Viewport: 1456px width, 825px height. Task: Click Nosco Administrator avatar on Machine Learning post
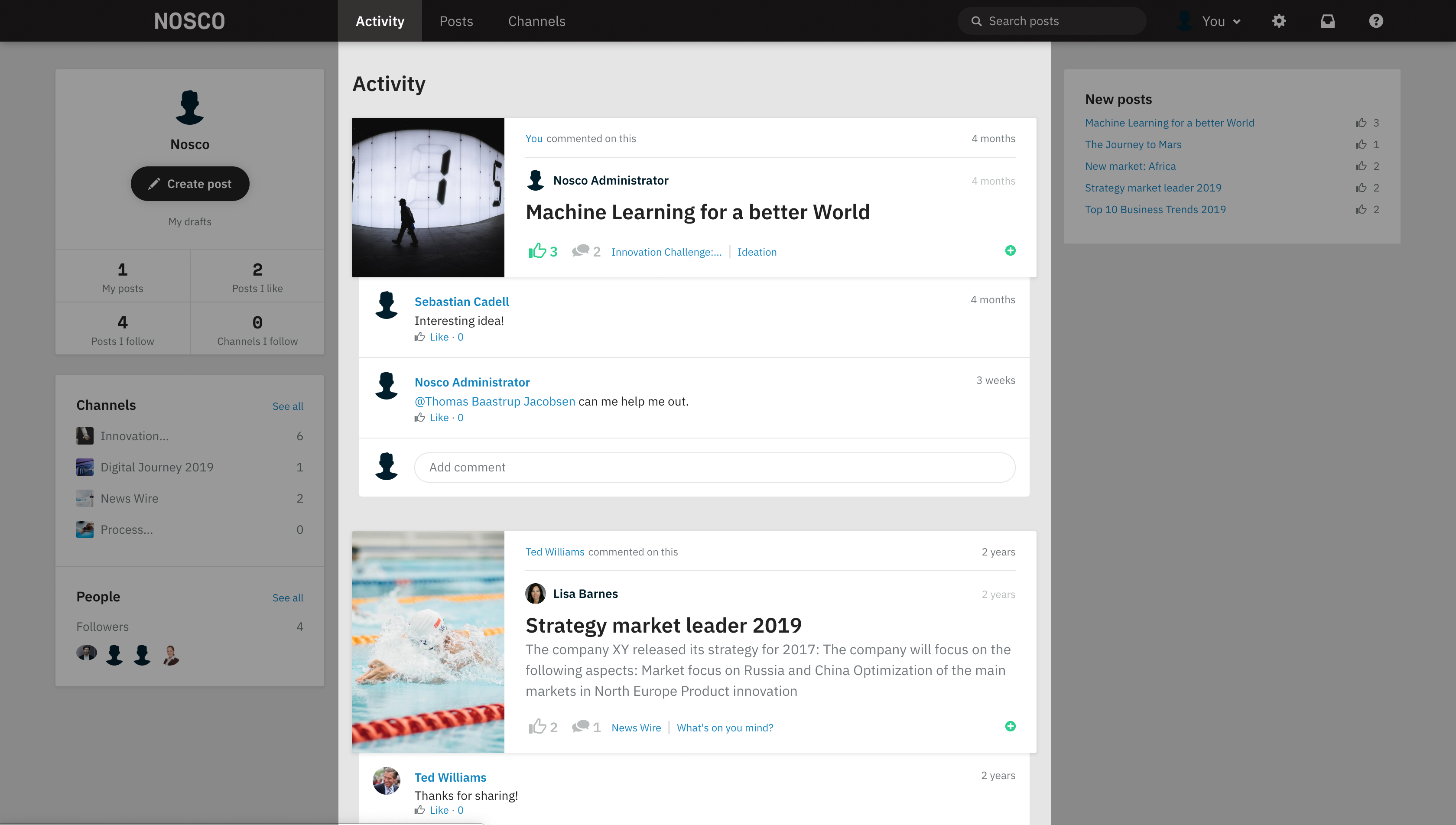(x=535, y=180)
